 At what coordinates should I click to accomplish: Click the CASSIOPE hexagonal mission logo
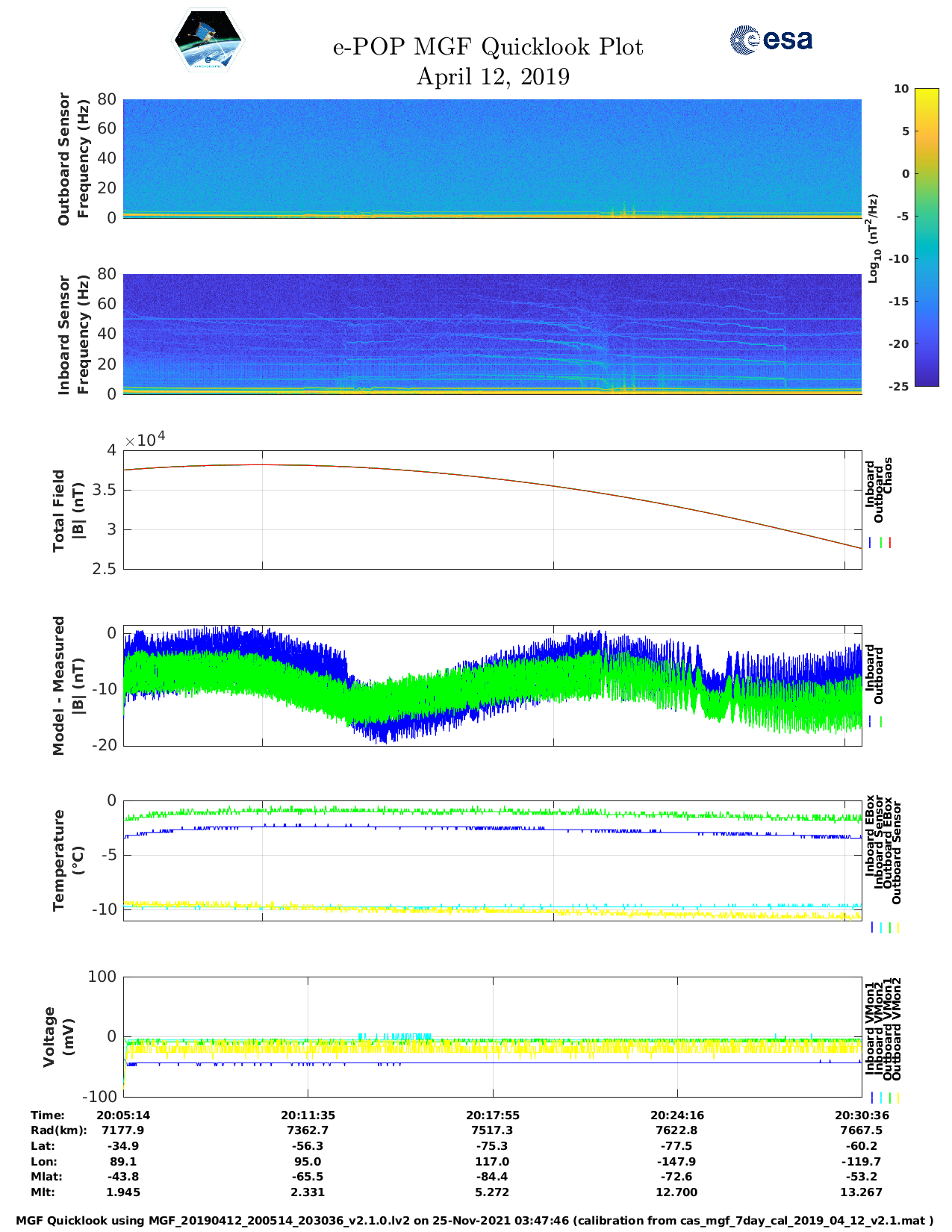point(208,41)
